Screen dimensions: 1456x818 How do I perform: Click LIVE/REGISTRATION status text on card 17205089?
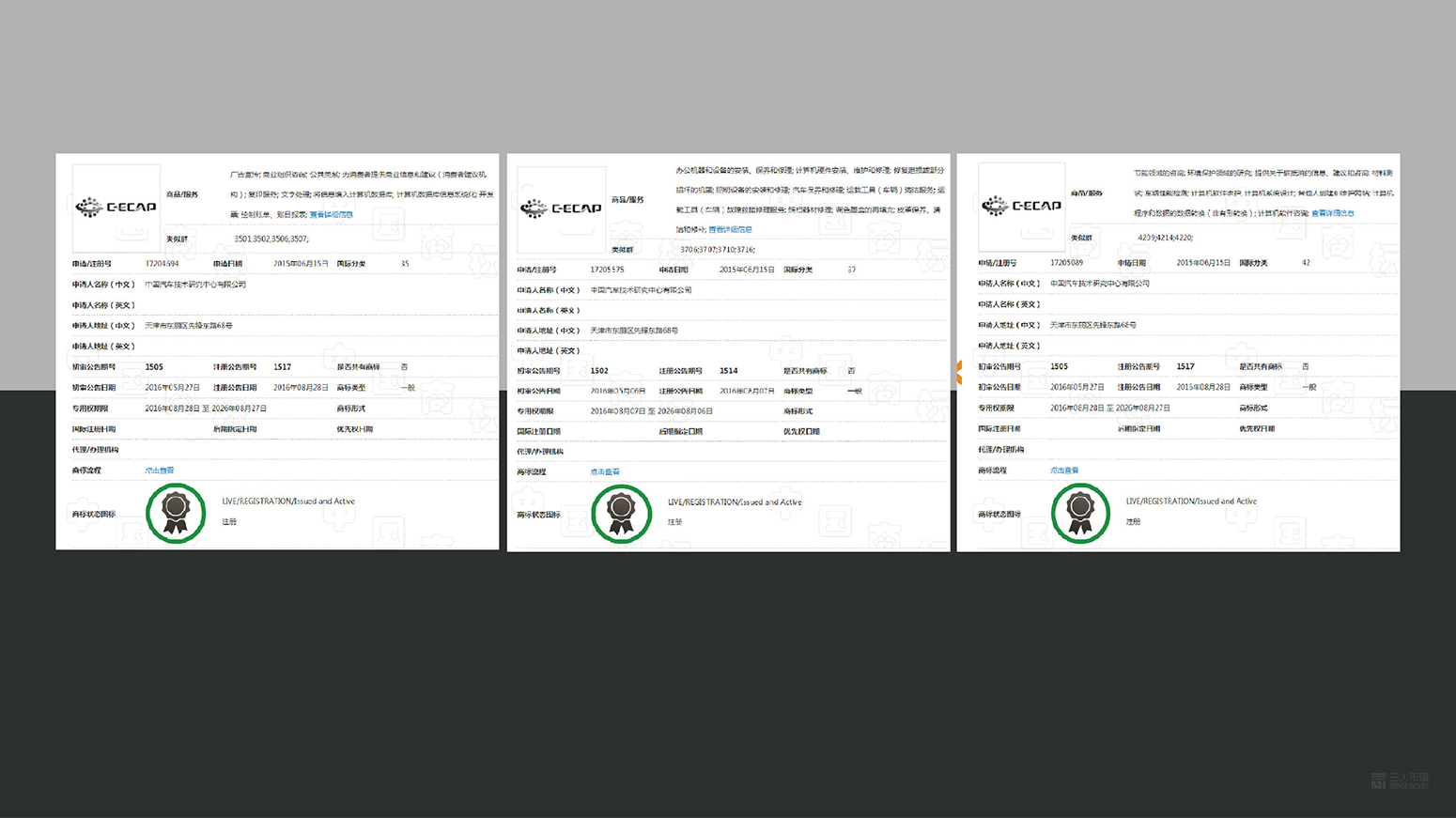[x=1191, y=502]
